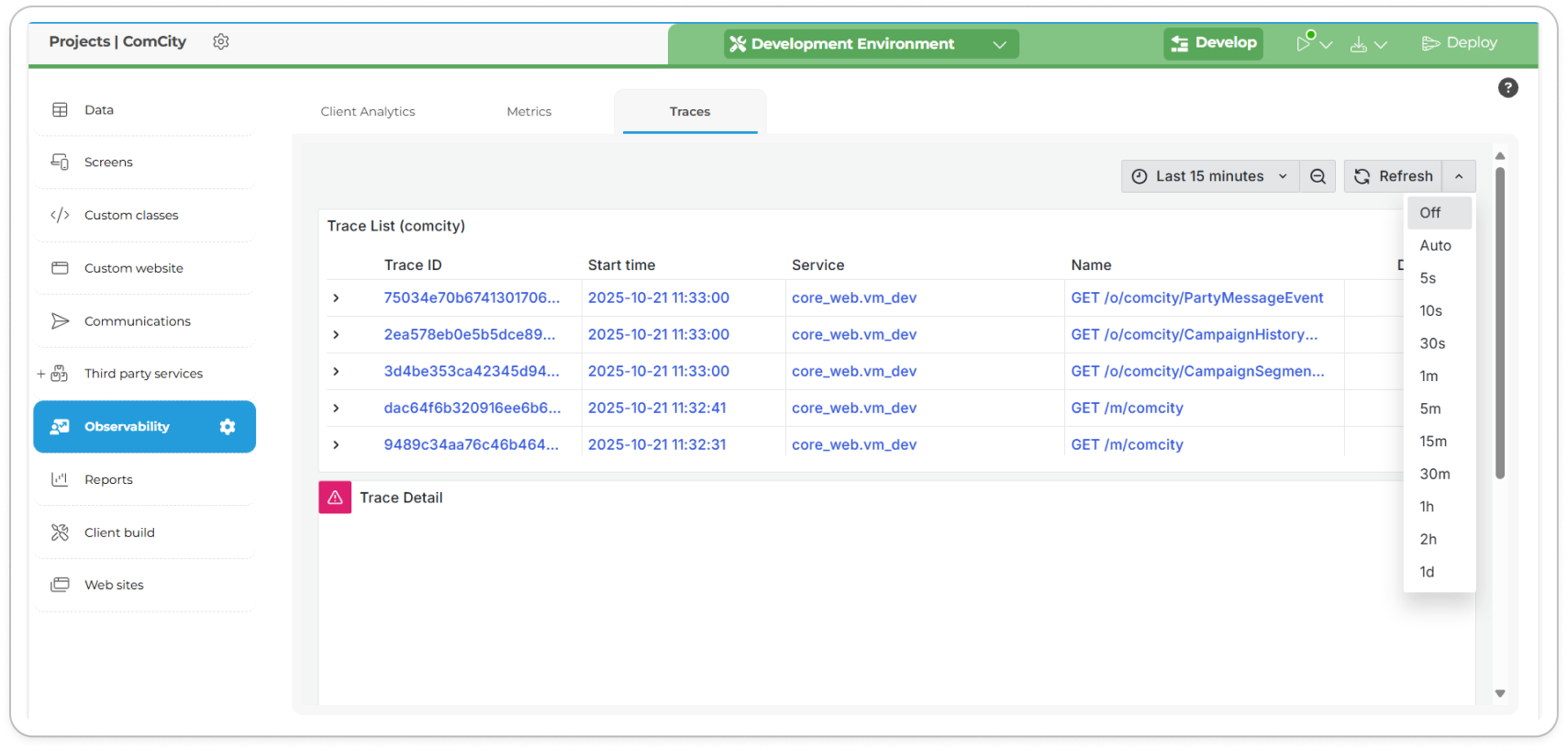
Task: Click the Deploy button
Action: coord(1459,43)
